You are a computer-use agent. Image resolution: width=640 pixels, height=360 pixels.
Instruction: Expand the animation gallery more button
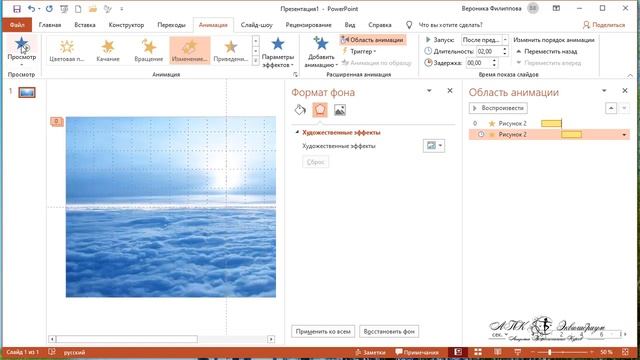pyautogui.click(x=256, y=61)
